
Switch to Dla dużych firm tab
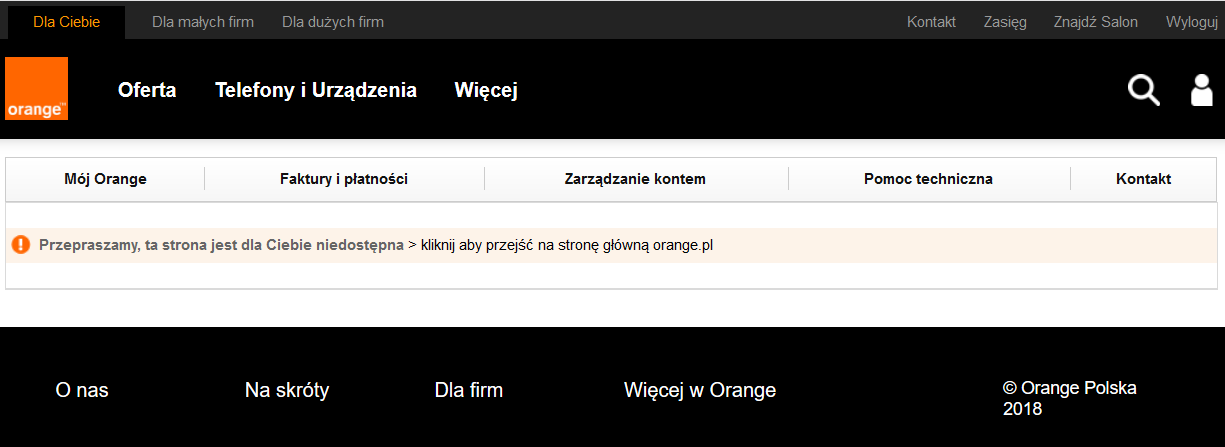[x=333, y=22]
